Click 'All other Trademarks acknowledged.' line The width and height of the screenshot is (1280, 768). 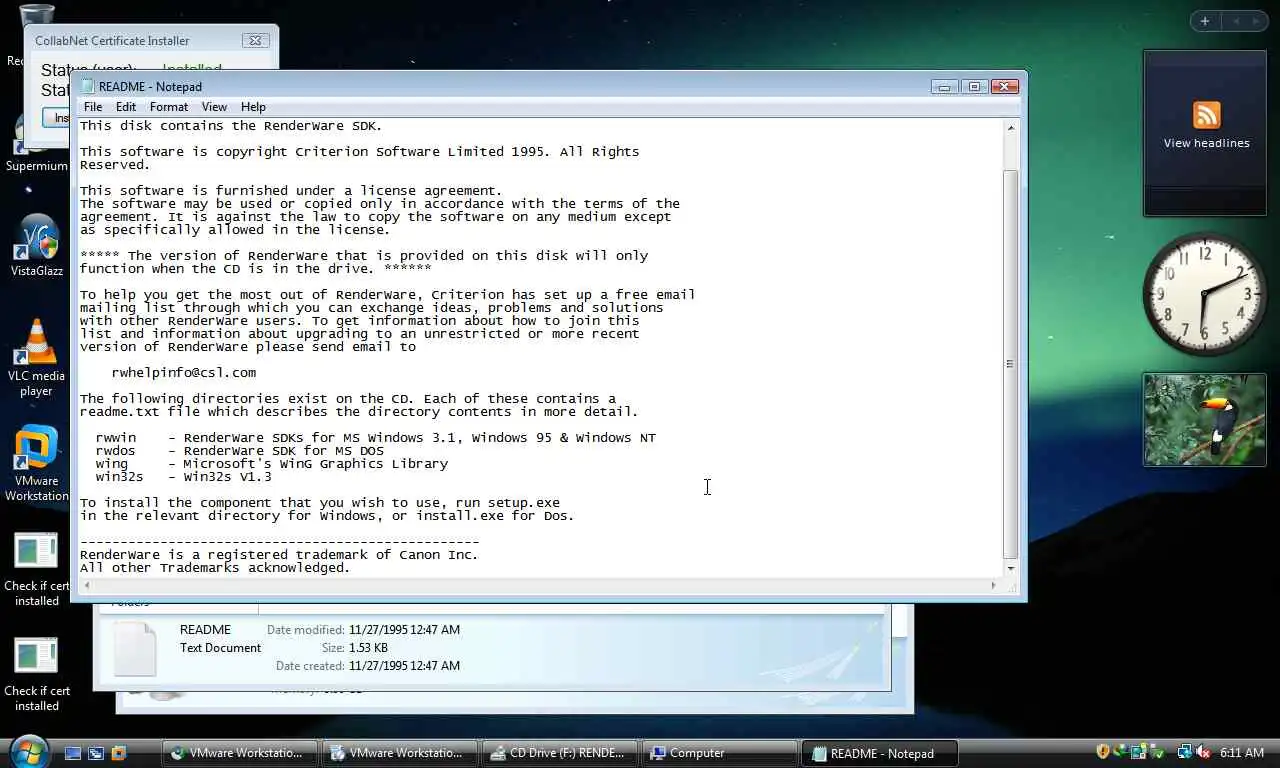[215, 567]
